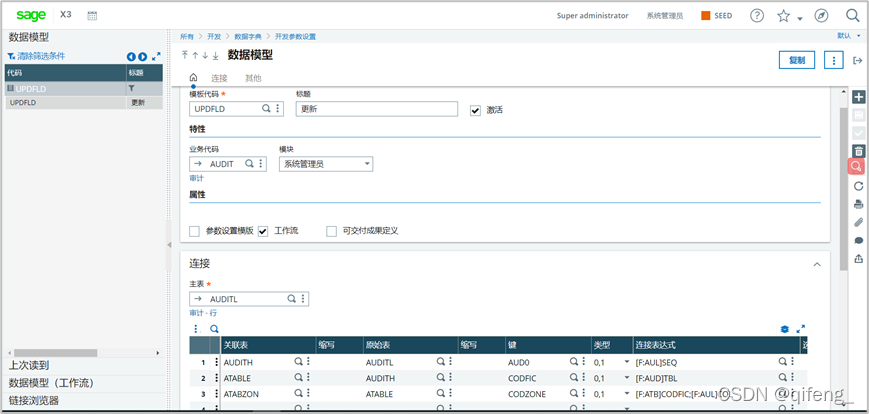Click the grid search magnifier icon
This screenshot has height=414, width=869.
214,329
